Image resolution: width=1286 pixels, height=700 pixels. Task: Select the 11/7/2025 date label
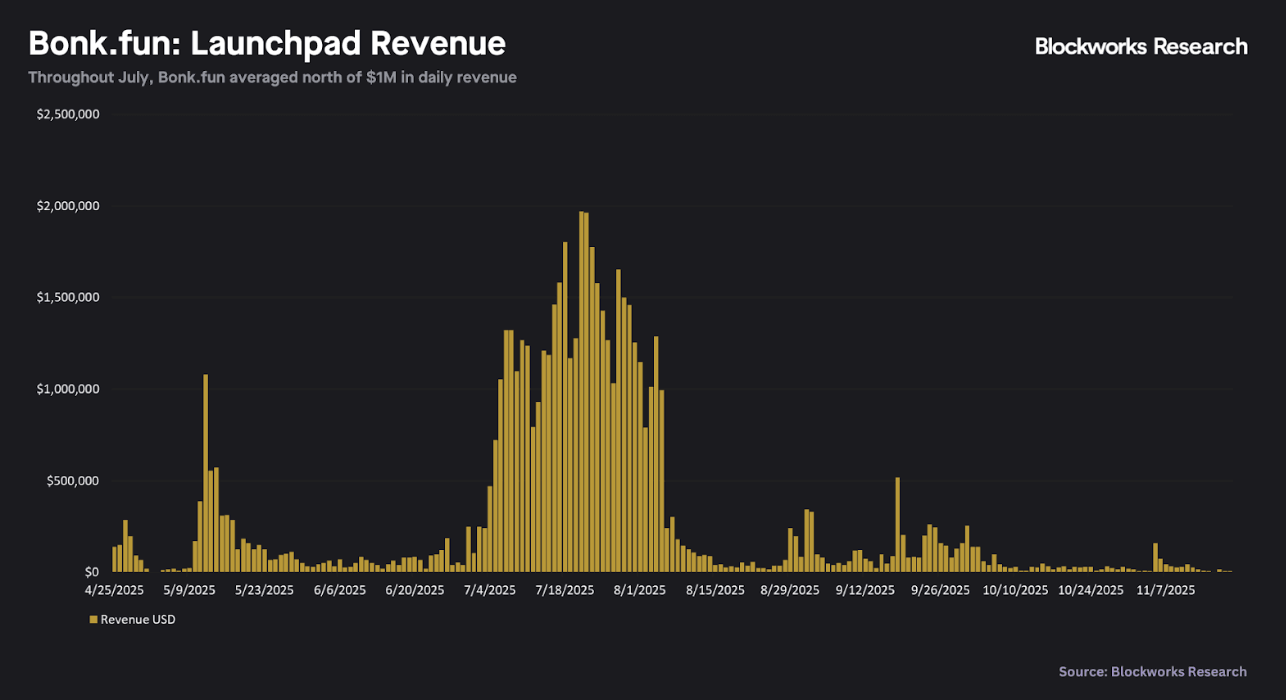(x=1167, y=590)
